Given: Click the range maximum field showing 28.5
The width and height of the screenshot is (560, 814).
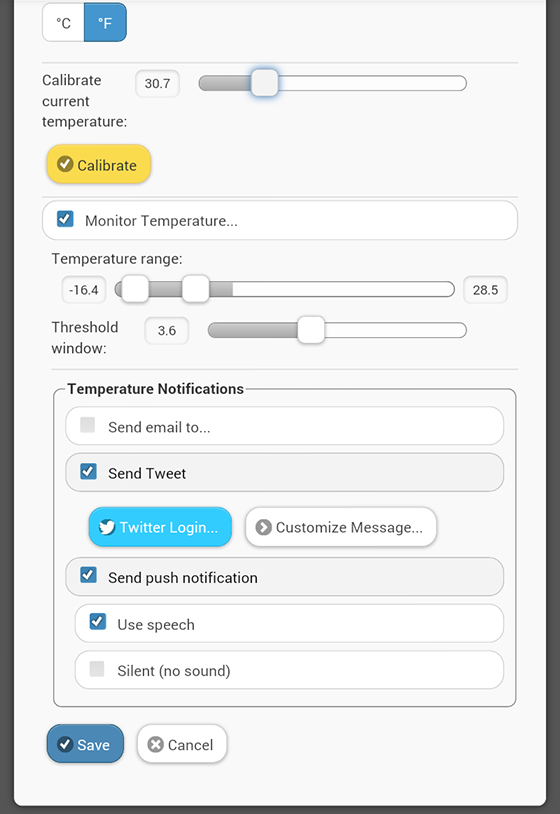Looking at the screenshot, I should coord(485,290).
